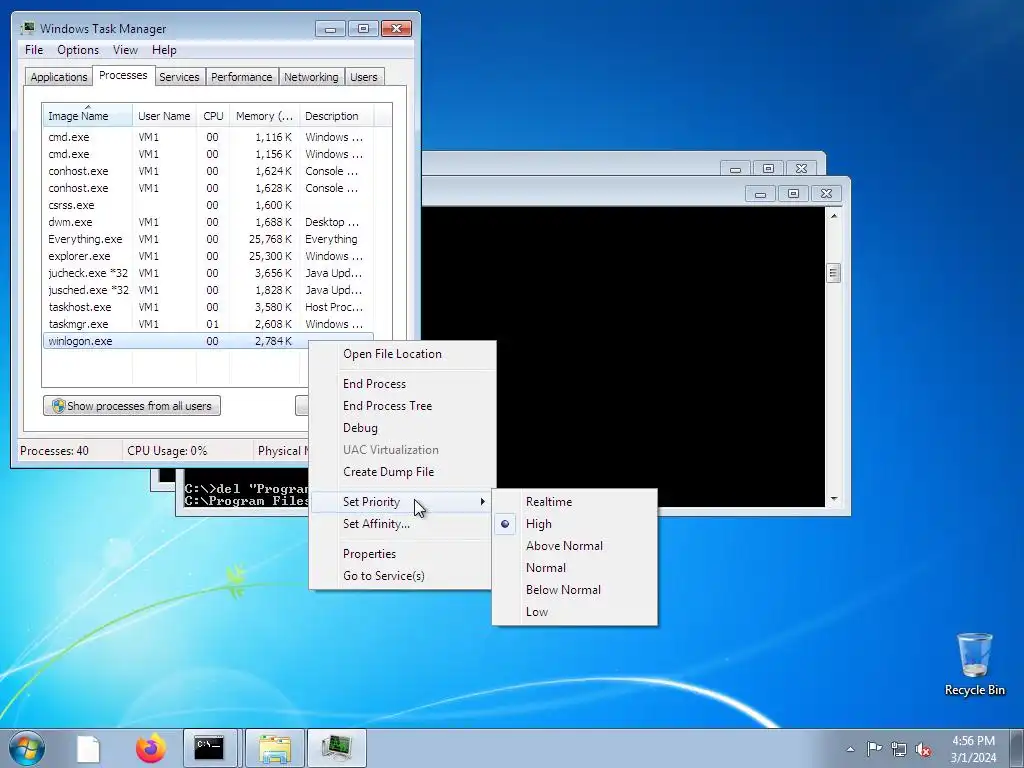Switch to the Users tab
Screen dimensions: 1024x768
363,76
